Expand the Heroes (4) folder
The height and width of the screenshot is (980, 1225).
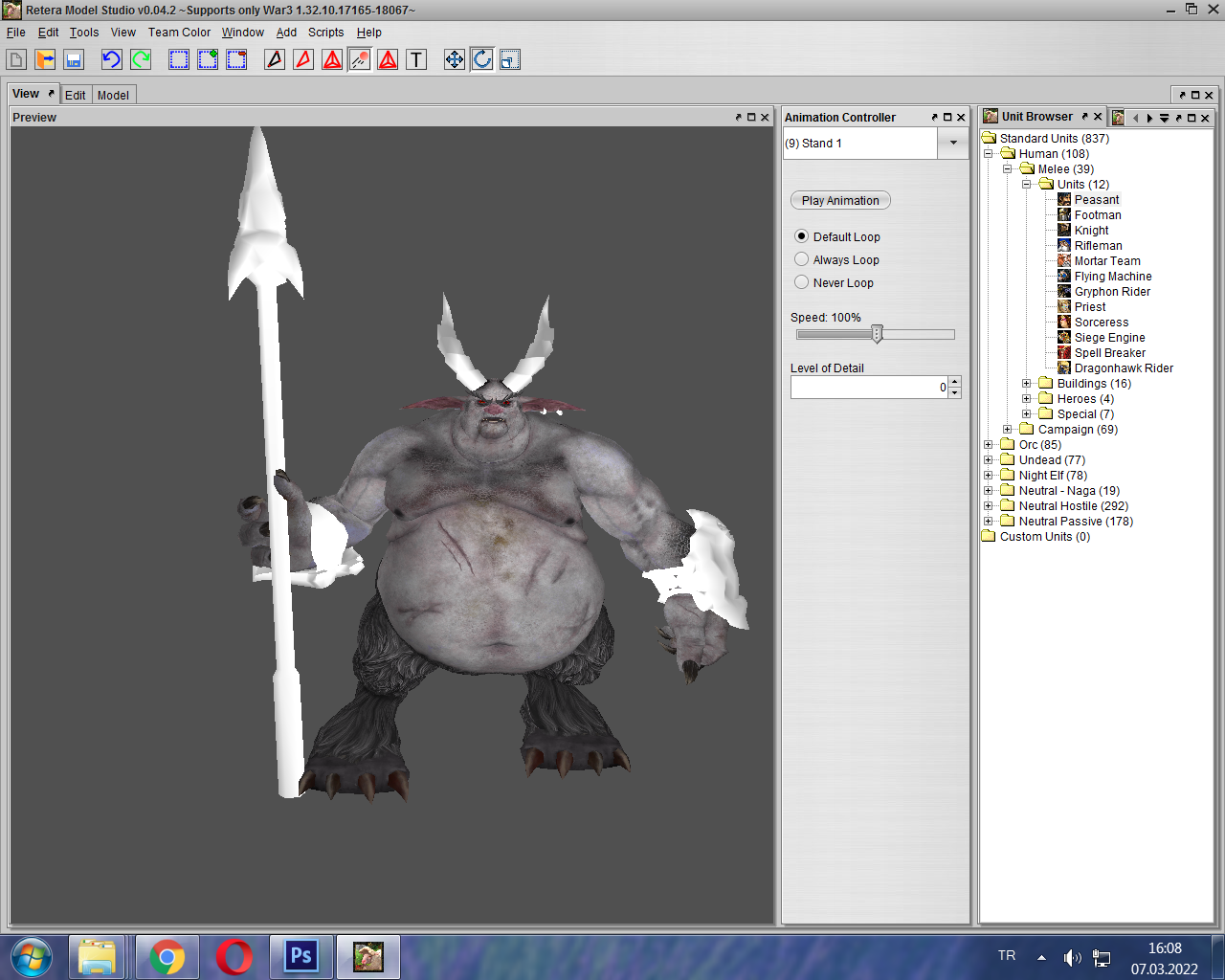coord(1027,398)
